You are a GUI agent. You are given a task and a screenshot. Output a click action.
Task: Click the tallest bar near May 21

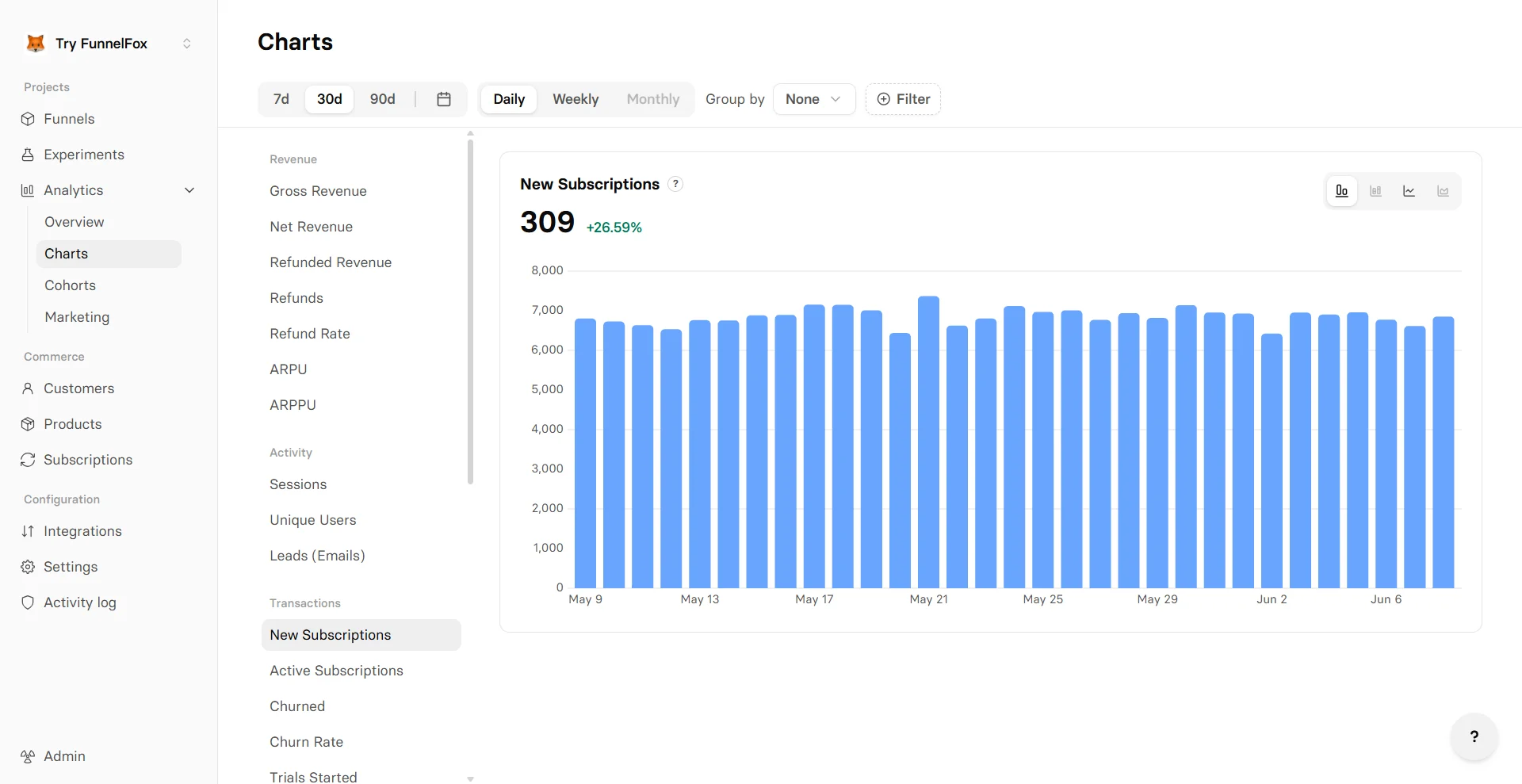[x=928, y=442]
